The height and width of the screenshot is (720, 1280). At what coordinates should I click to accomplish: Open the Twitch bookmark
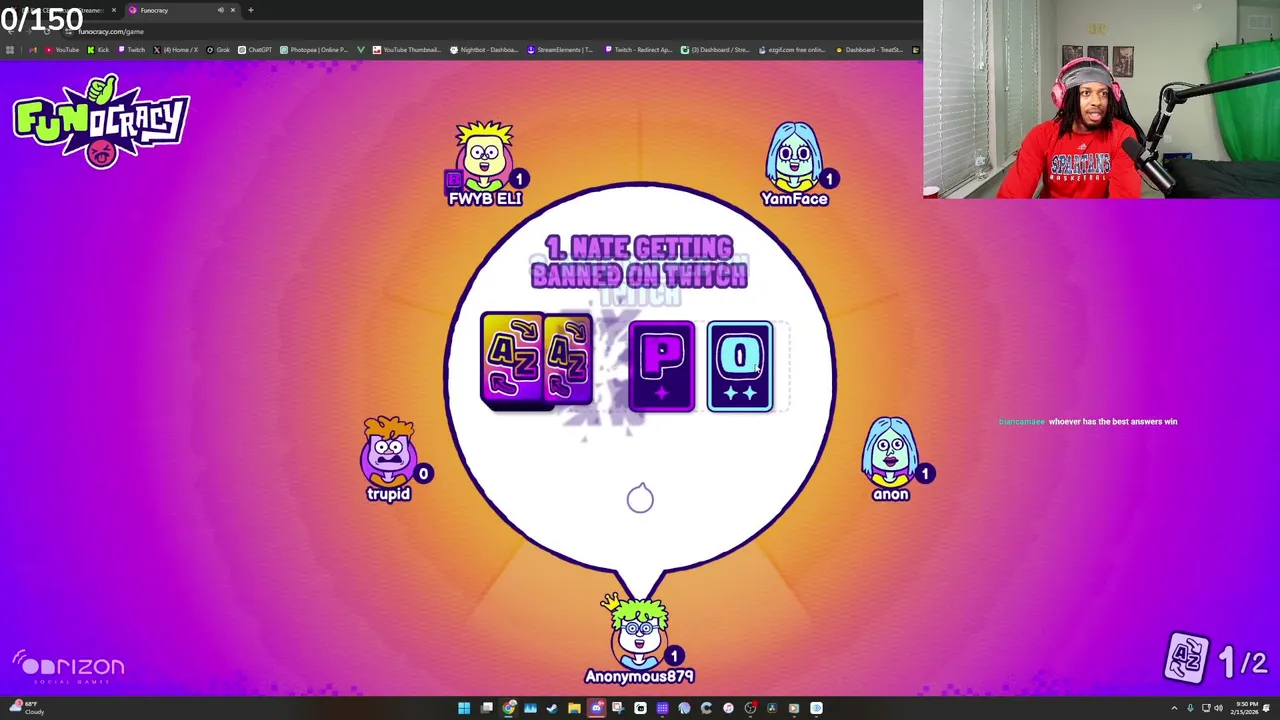click(130, 49)
